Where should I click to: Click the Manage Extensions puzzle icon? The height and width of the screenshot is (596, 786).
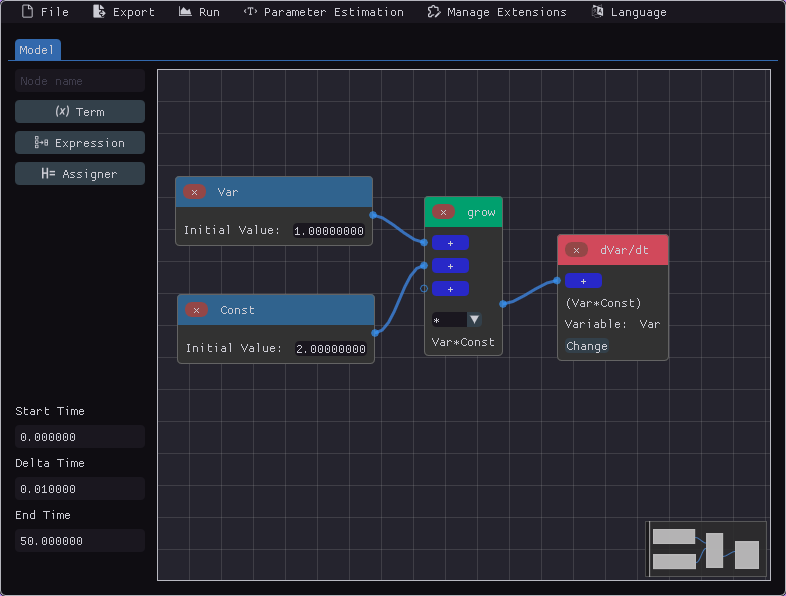[x=434, y=12]
